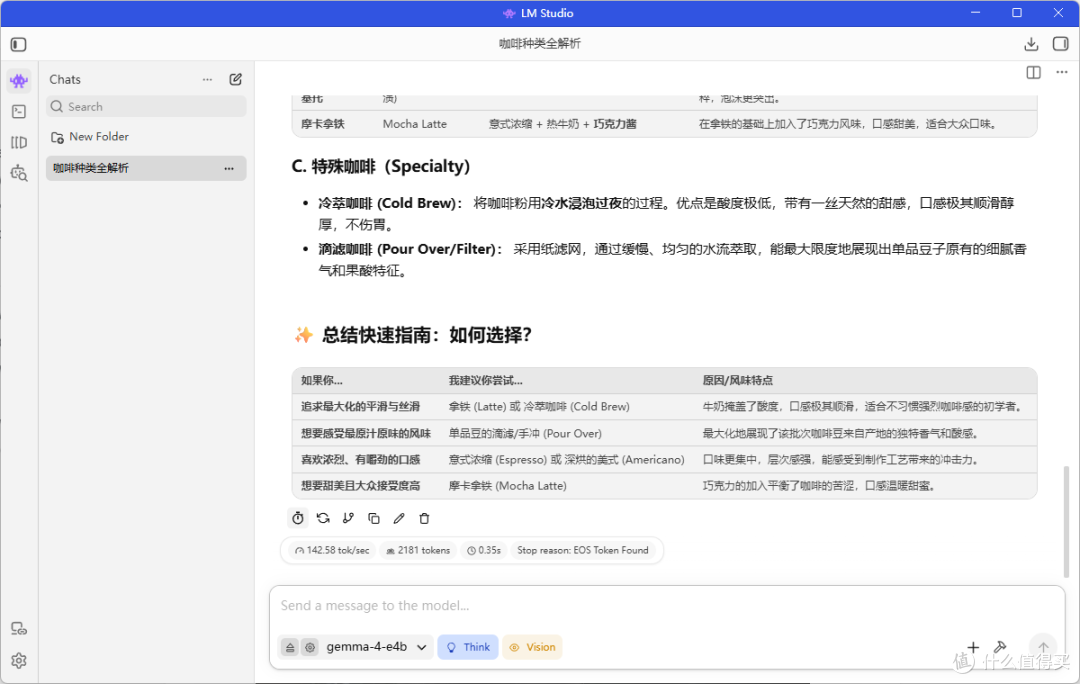Click the Stop reason: EOS Token Found text
Viewport: 1080px width, 684px height.
click(583, 550)
